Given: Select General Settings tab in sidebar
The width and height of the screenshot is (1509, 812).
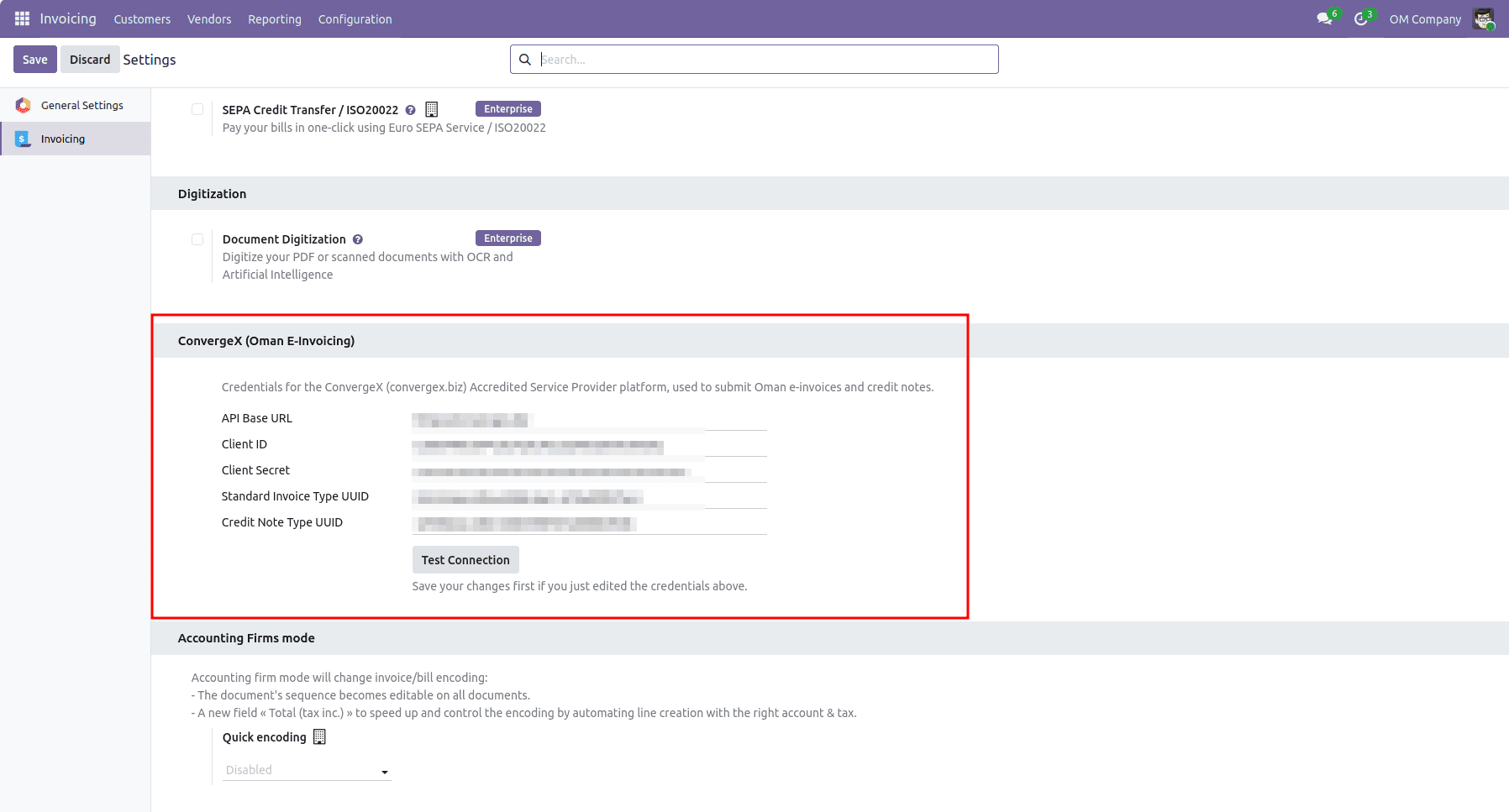Looking at the screenshot, I should 76,105.
